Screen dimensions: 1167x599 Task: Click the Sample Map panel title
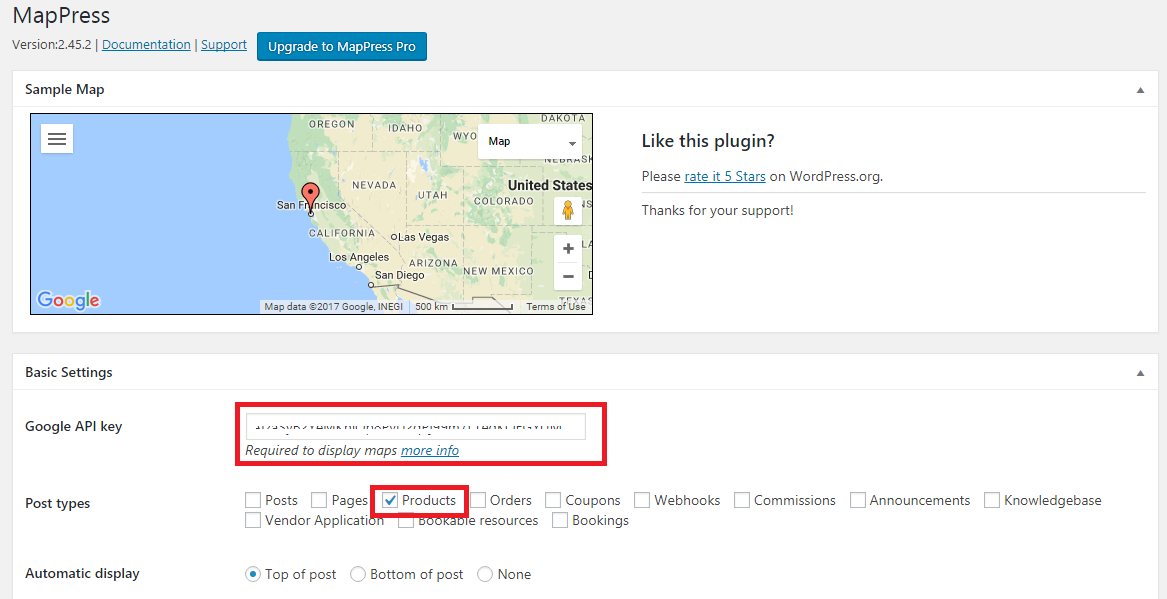pos(65,89)
